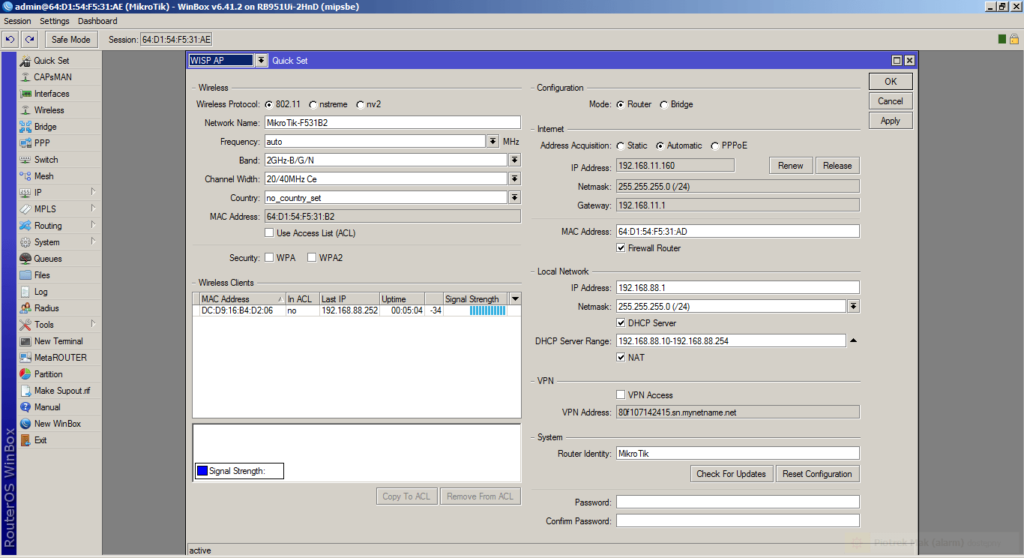Click the Apply button

(x=890, y=121)
